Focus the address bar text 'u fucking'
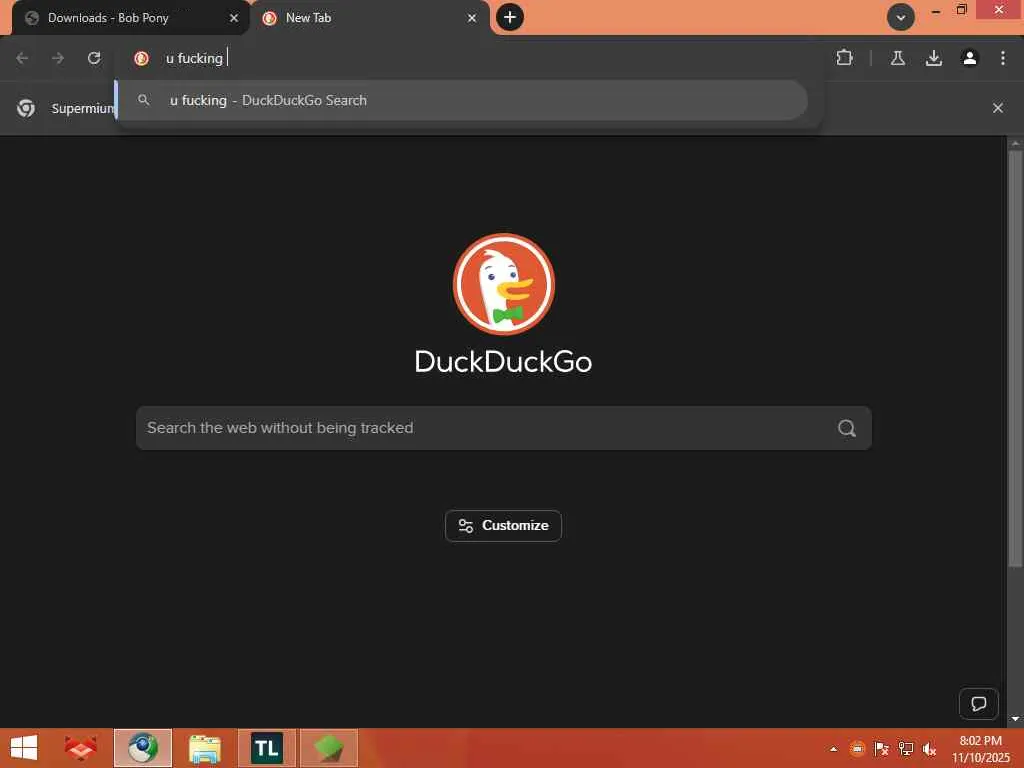 [194, 58]
